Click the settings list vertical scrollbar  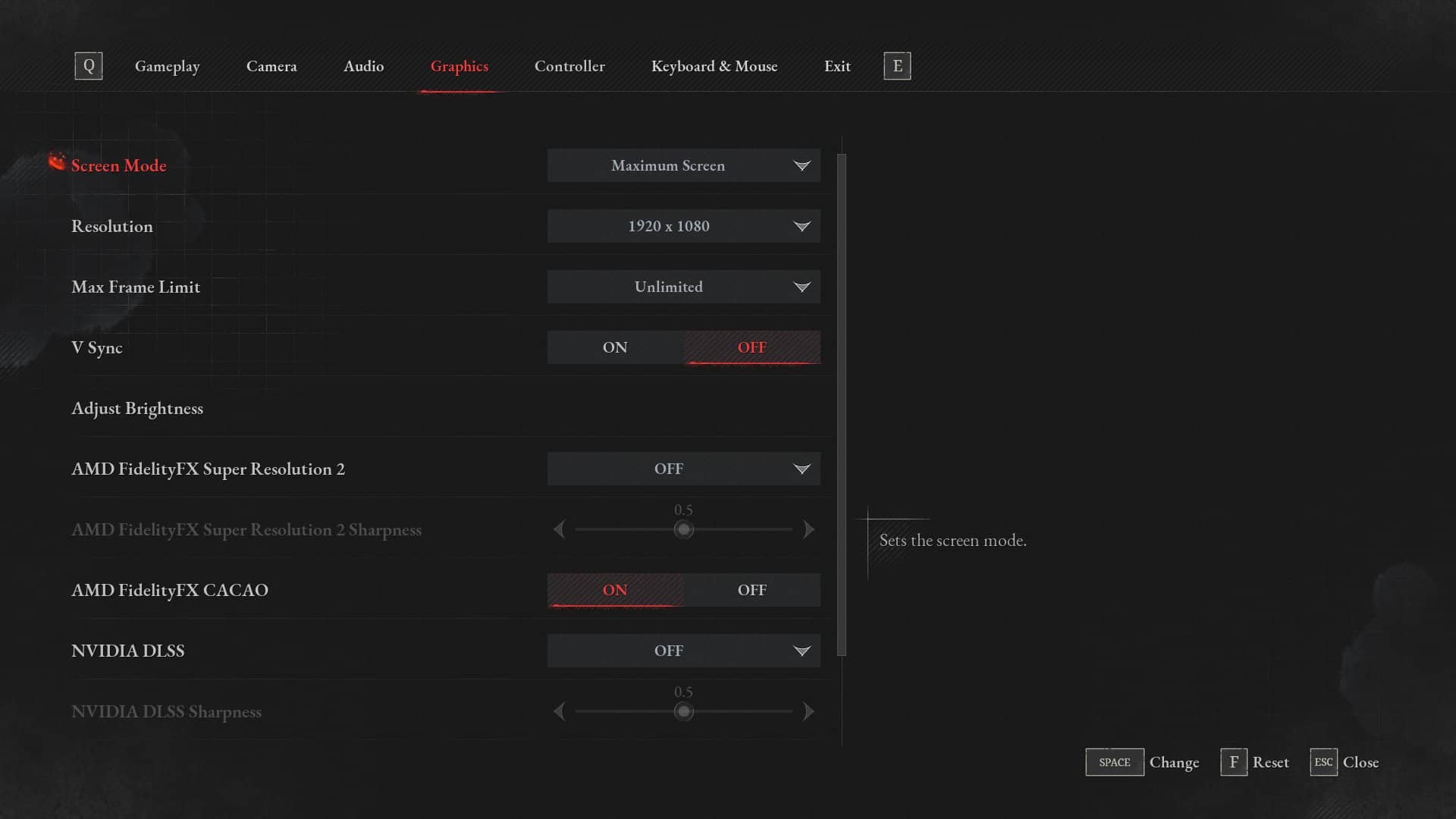point(842,405)
